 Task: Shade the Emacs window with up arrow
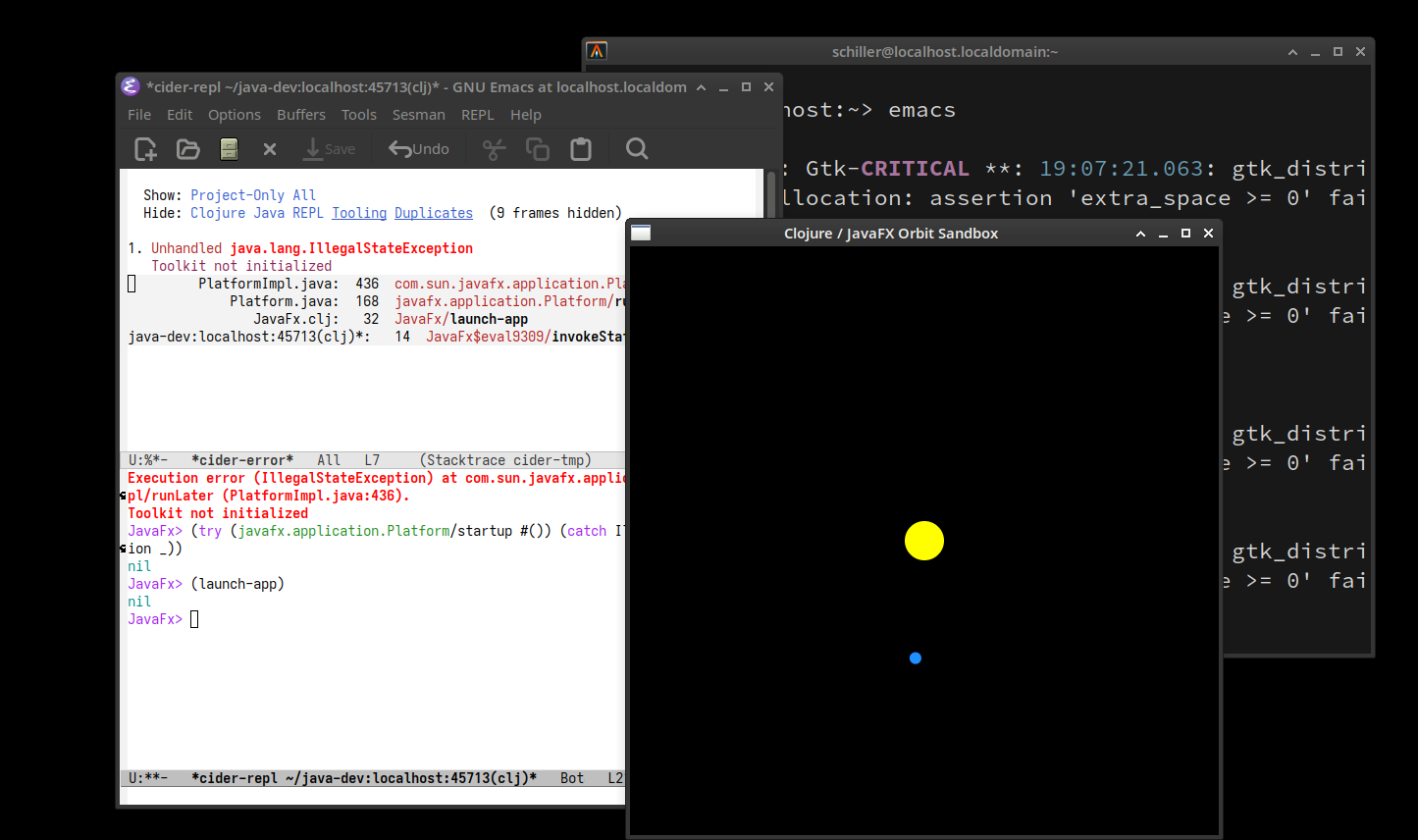coord(701,87)
